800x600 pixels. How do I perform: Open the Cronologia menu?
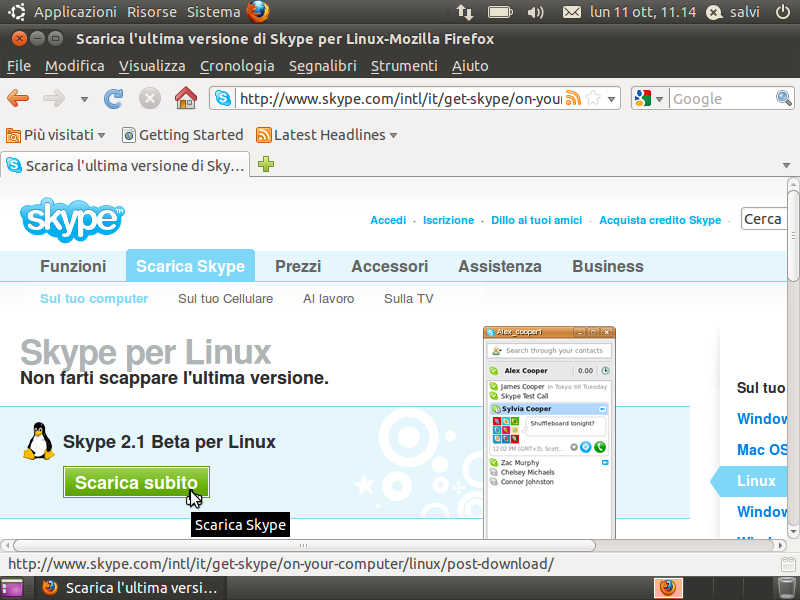click(237, 66)
